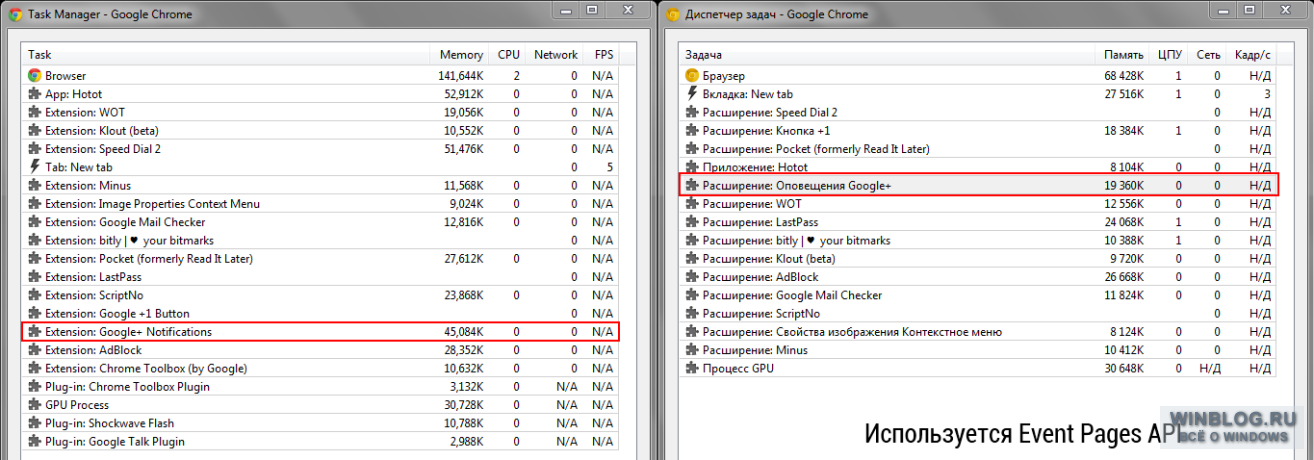Screen dimensions: 1314x460
Task: Select Extension: Google +1 Button row
Action: 321,314
